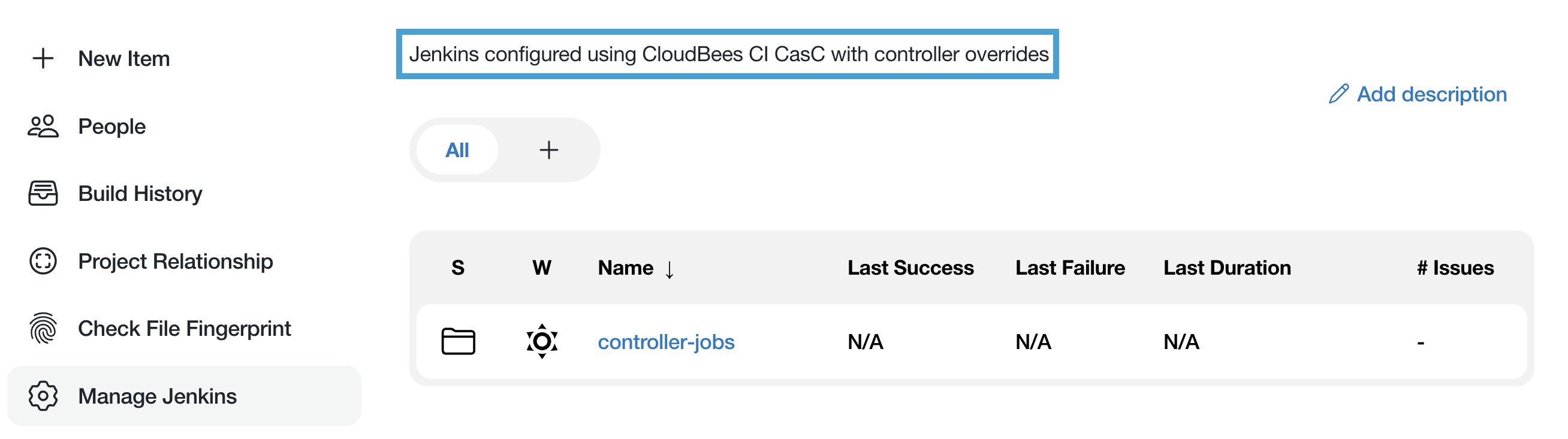Image resolution: width=1568 pixels, height=439 pixels.
Task: Open the Build History page
Action: (x=140, y=194)
